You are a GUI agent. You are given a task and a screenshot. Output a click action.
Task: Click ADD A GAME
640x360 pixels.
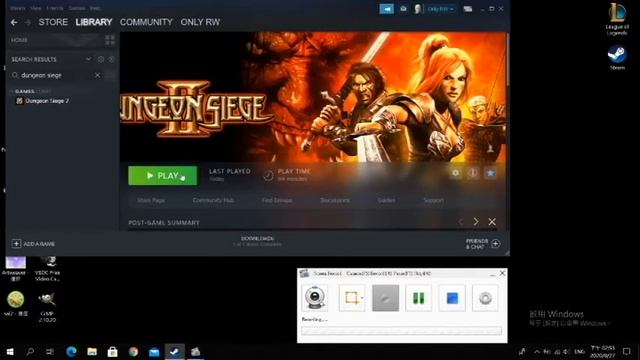(x=33, y=244)
